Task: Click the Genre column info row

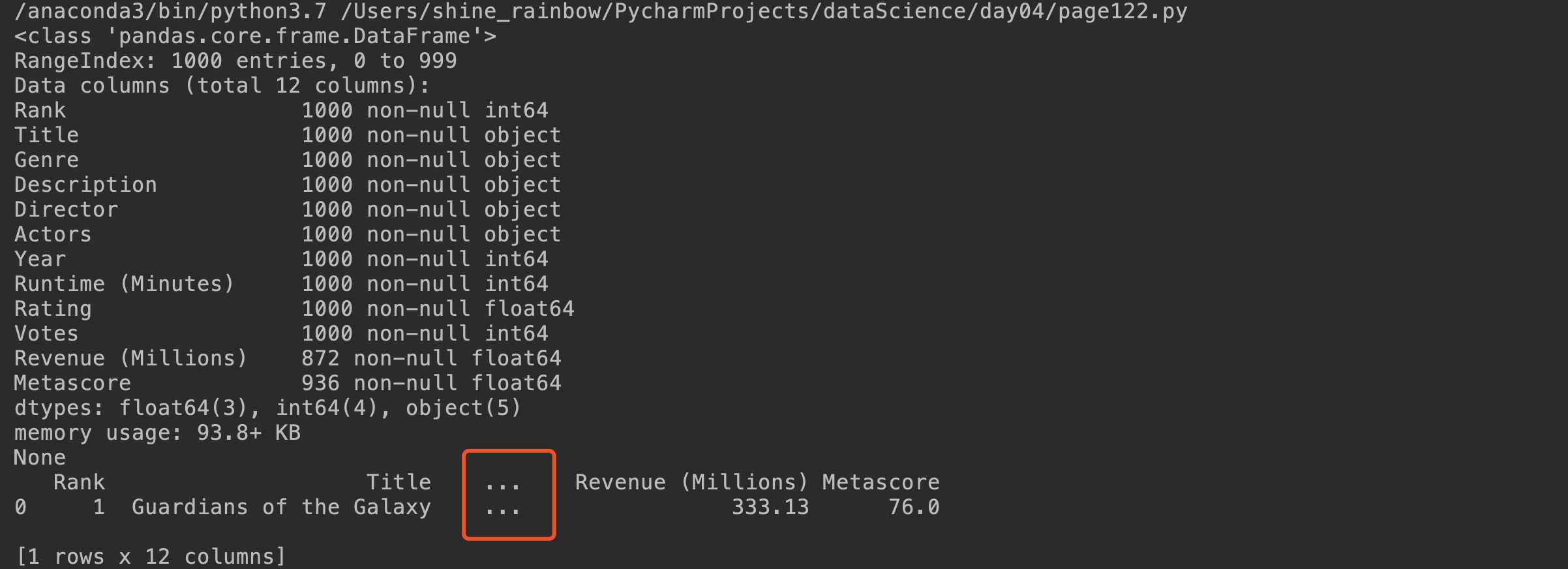Action: 287,160
